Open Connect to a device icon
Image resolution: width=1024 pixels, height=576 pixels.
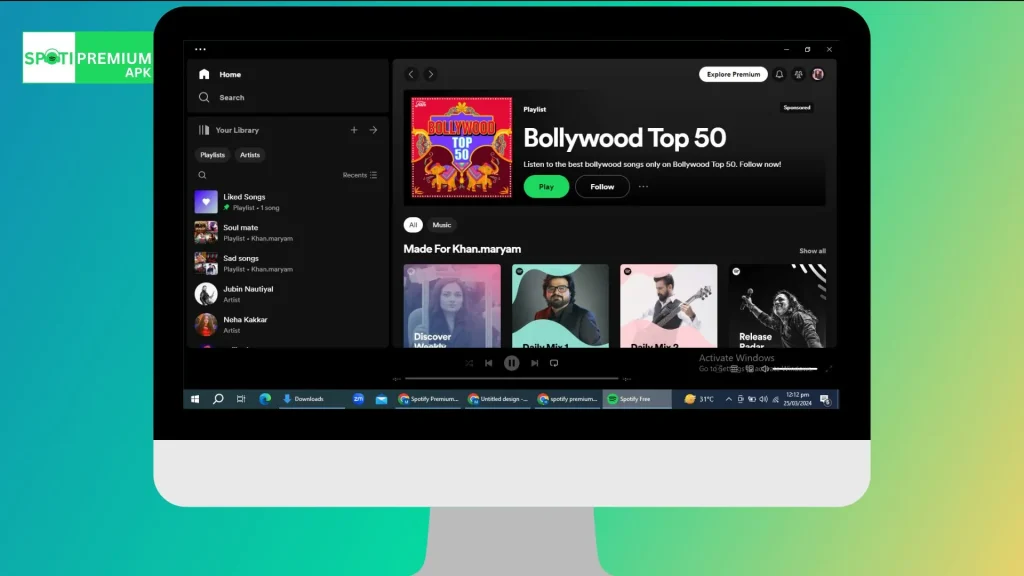(750, 369)
